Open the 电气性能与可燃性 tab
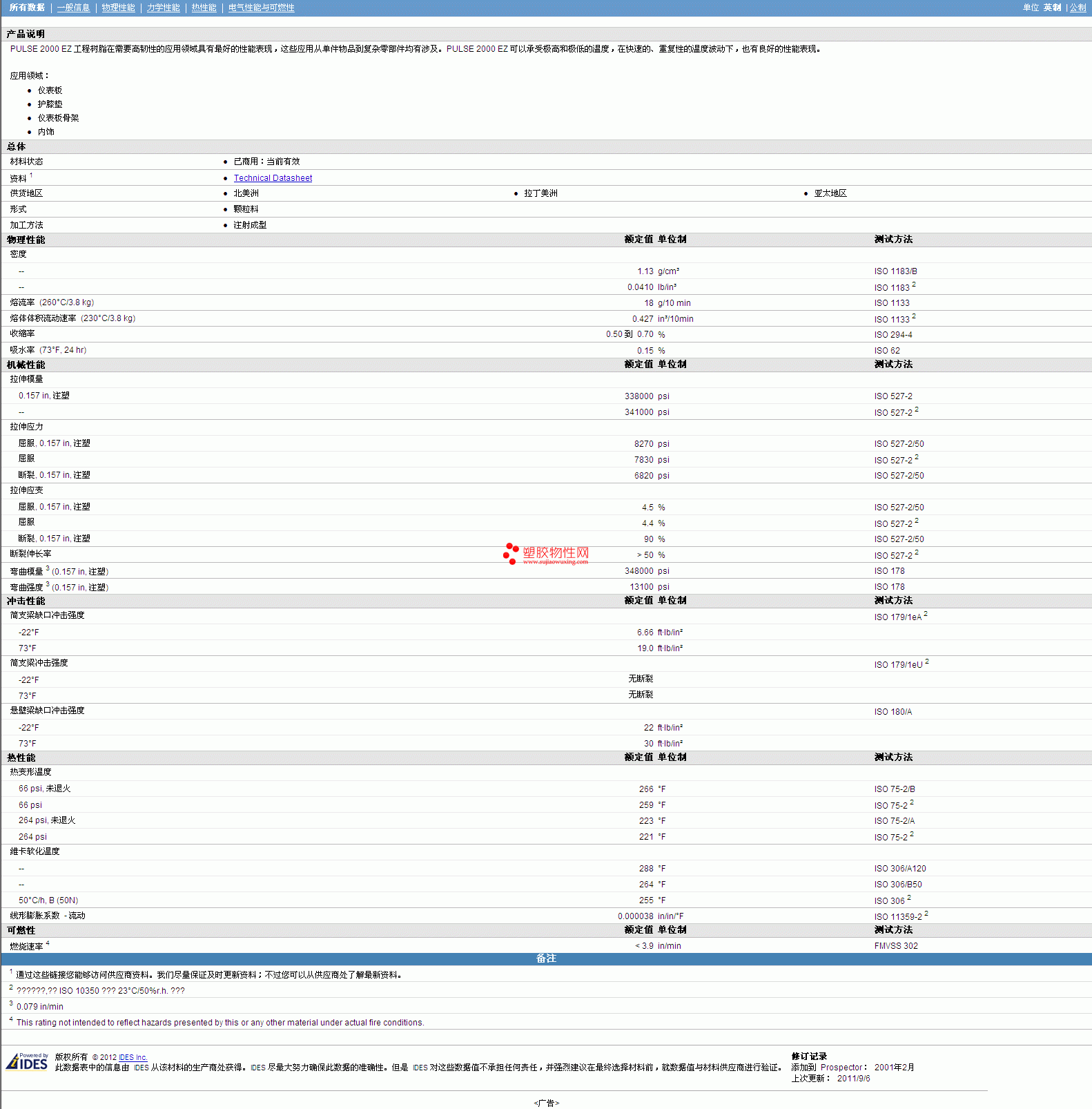1092x1109 pixels. tap(261, 8)
